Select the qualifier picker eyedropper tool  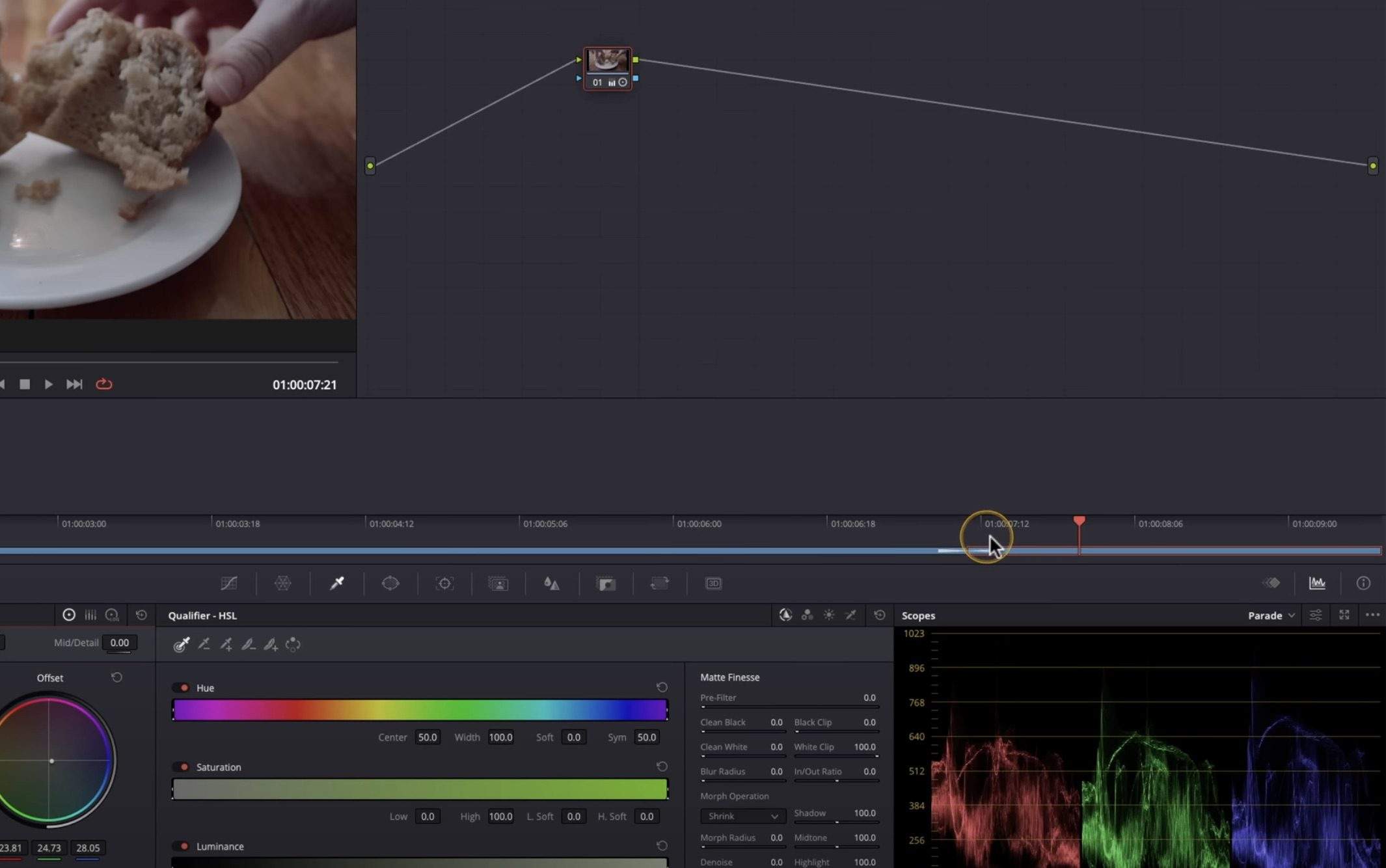tap(182, 644)
